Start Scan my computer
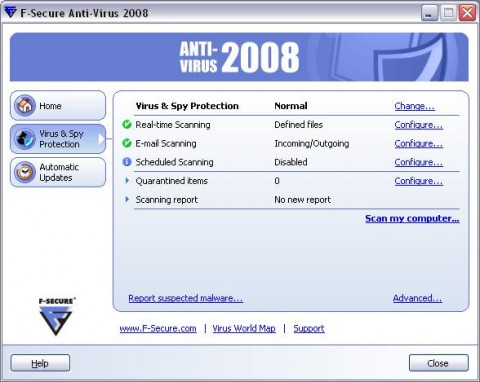Image resolution: width=480 pixels, height=382 pixels. pos(412,218)
